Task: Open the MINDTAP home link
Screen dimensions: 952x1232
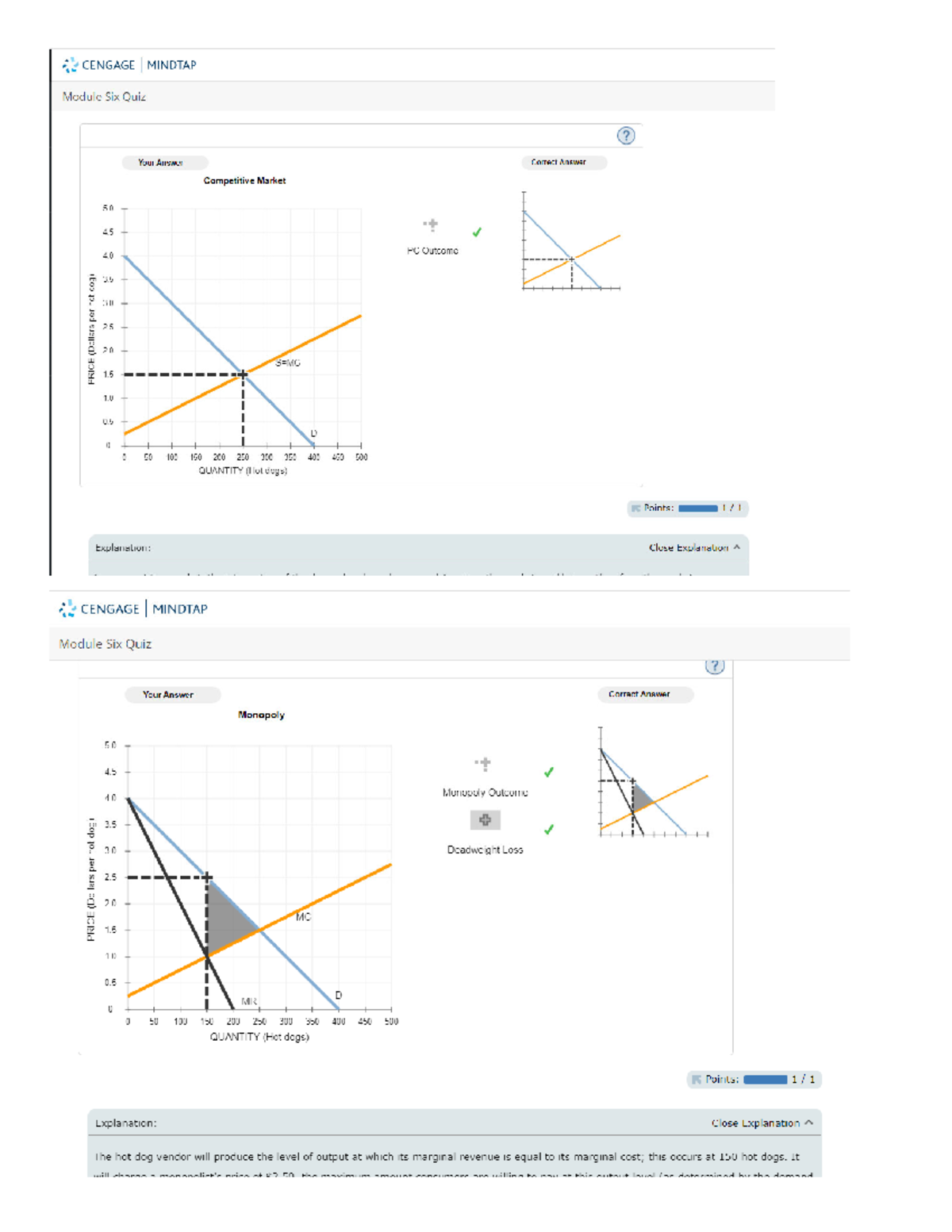Action: [x=170, y=65]
